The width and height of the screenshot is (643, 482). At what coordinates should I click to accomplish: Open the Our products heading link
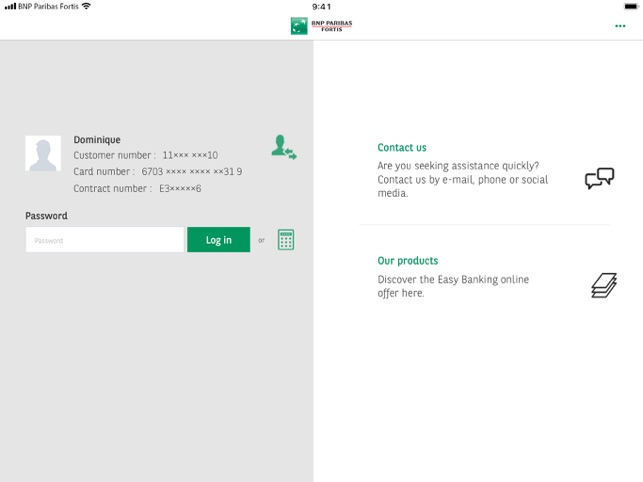[408, 261]
